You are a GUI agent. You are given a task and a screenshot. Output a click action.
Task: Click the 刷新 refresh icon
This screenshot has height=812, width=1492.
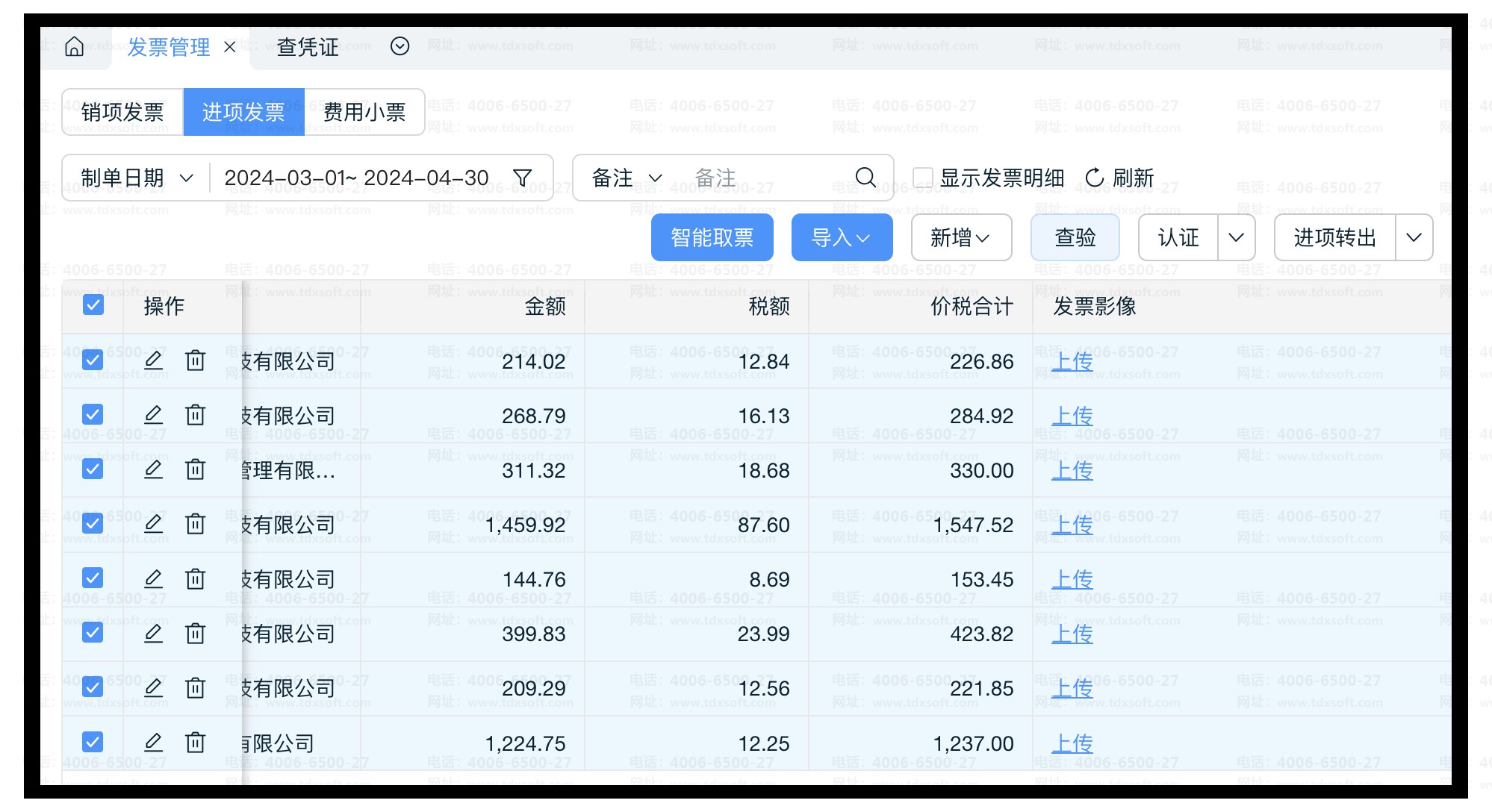[x=1095, y=178]
